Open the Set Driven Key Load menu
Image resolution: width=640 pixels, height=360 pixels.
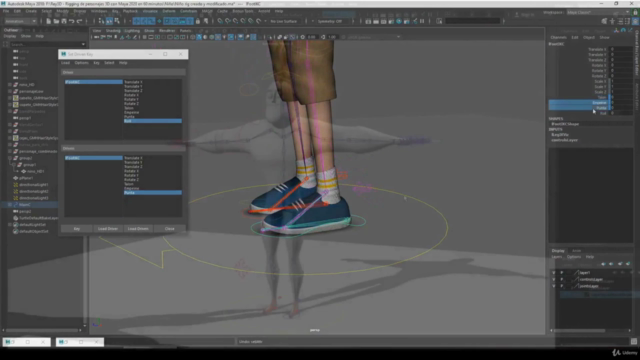click(x=65, y=63)
